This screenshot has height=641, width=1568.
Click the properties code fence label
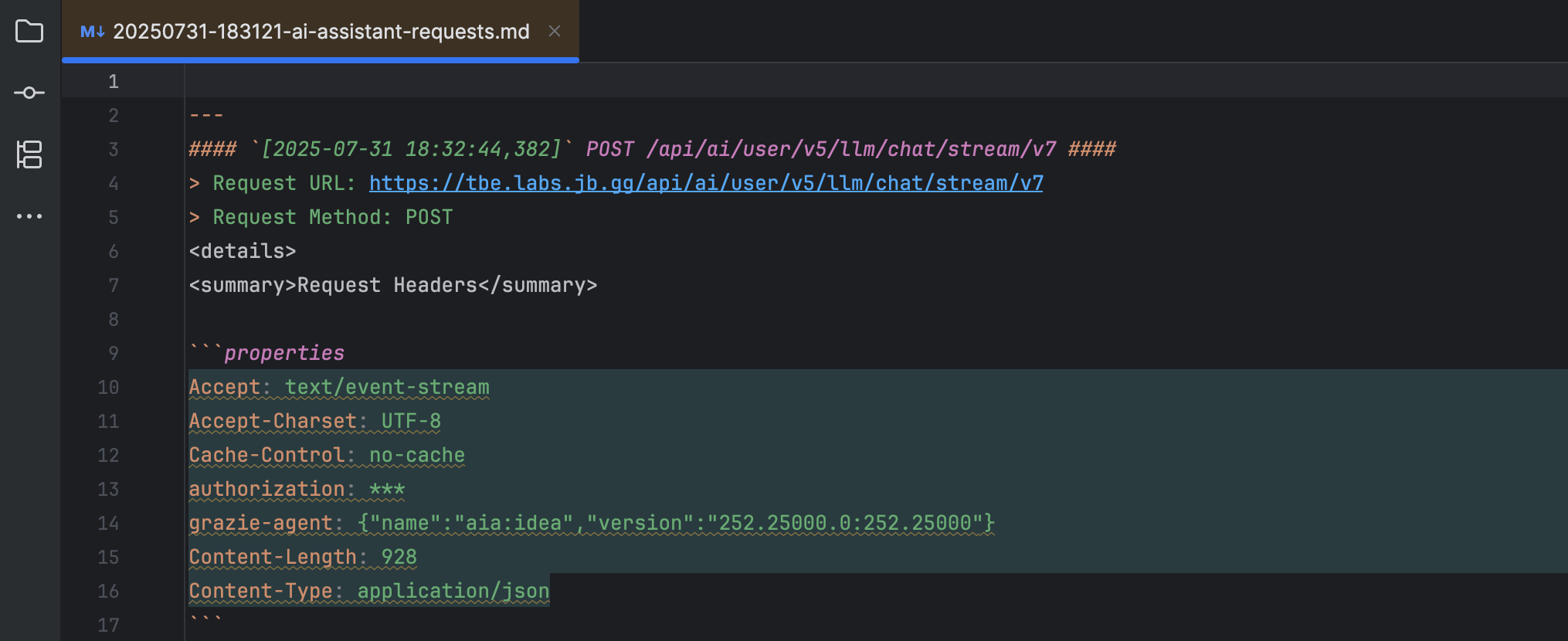(x=284, y=352)
